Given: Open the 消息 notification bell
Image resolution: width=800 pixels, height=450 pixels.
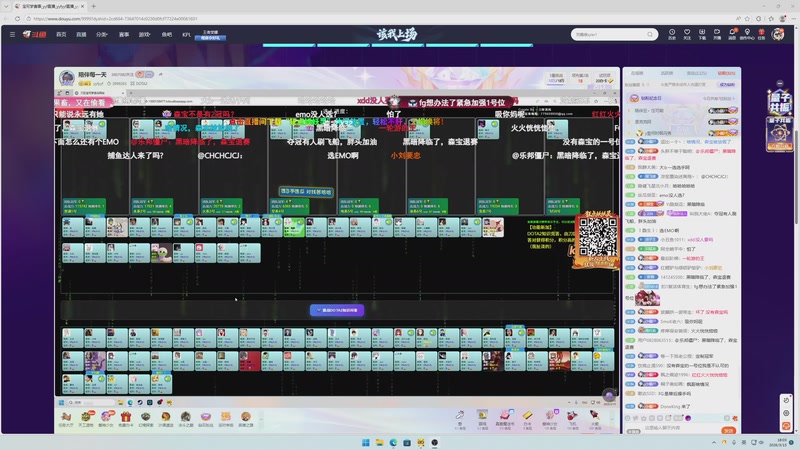Looking at the screenshot, I should [x=732, y=34].
